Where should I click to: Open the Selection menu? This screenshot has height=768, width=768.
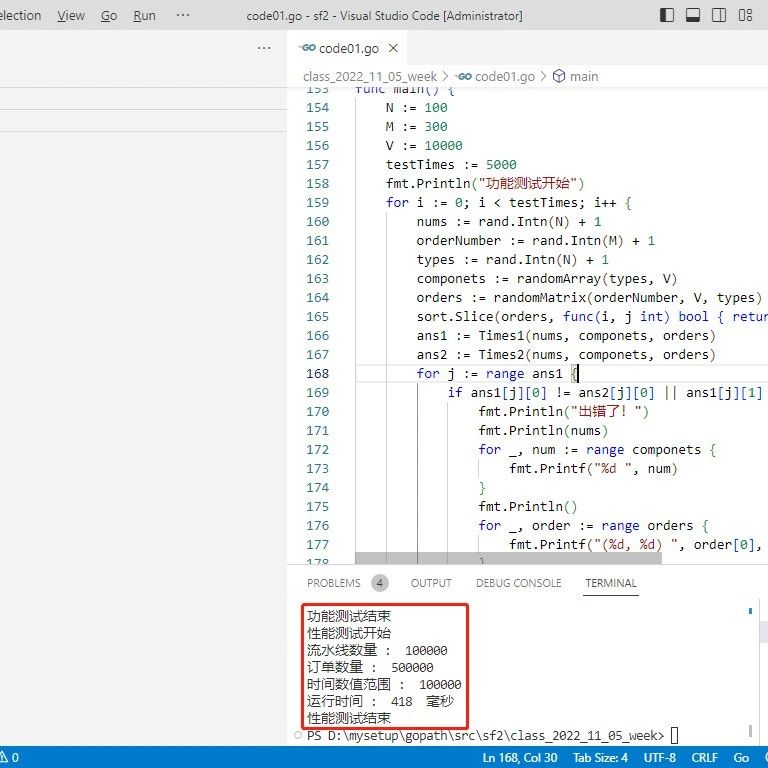tap(20, 16)
